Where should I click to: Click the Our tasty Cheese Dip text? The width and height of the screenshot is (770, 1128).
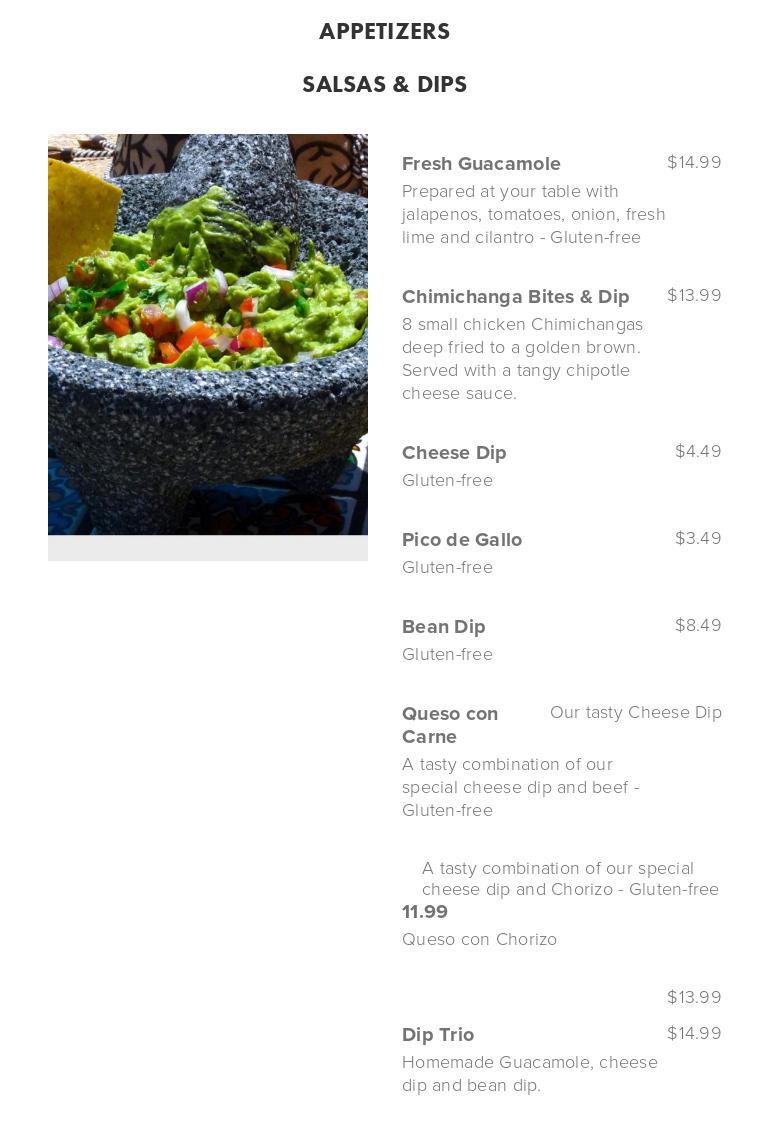point(635,712)
